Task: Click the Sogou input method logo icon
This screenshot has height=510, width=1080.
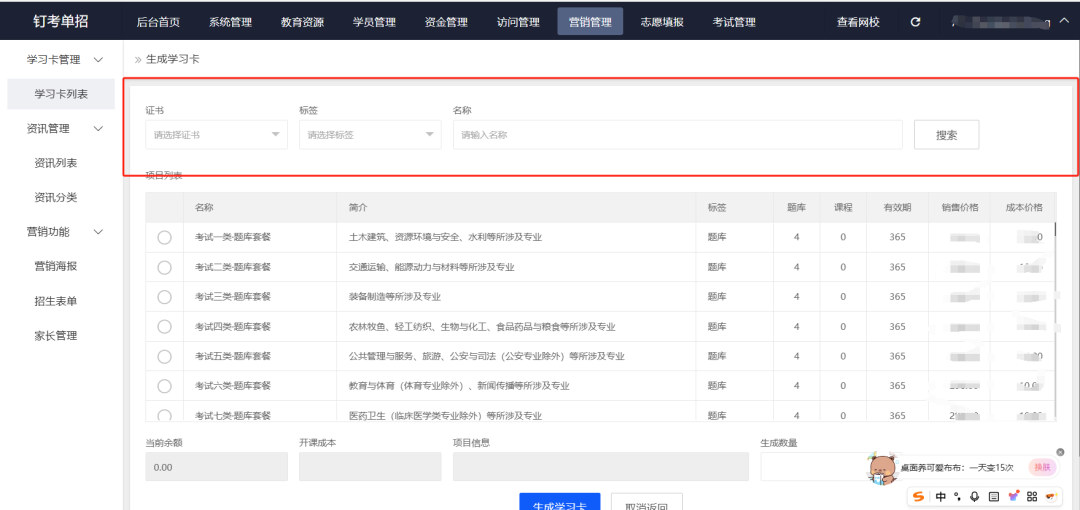Action: pos(919,496)
